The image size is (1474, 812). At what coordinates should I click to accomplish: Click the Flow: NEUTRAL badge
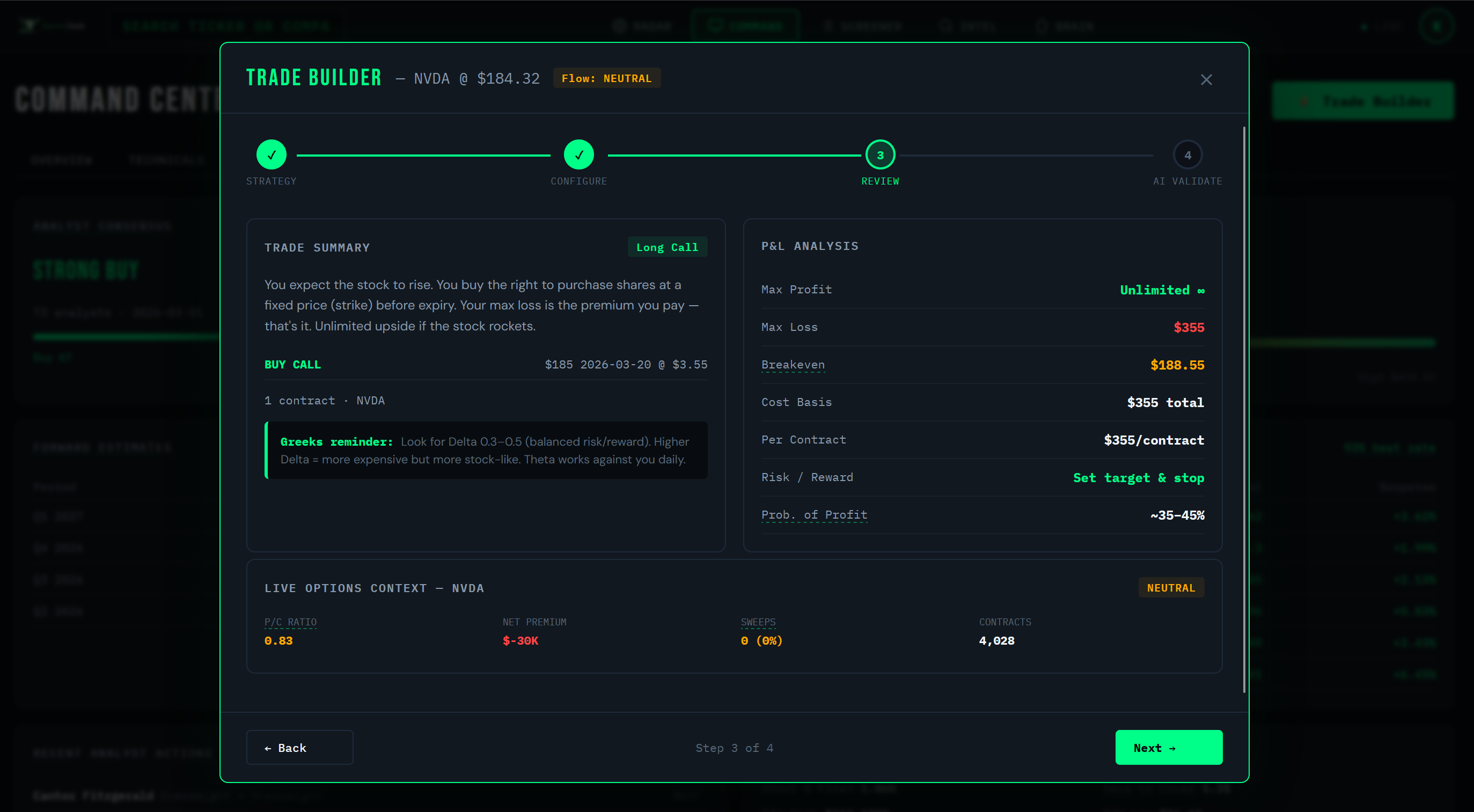click(x=606, y=78)
